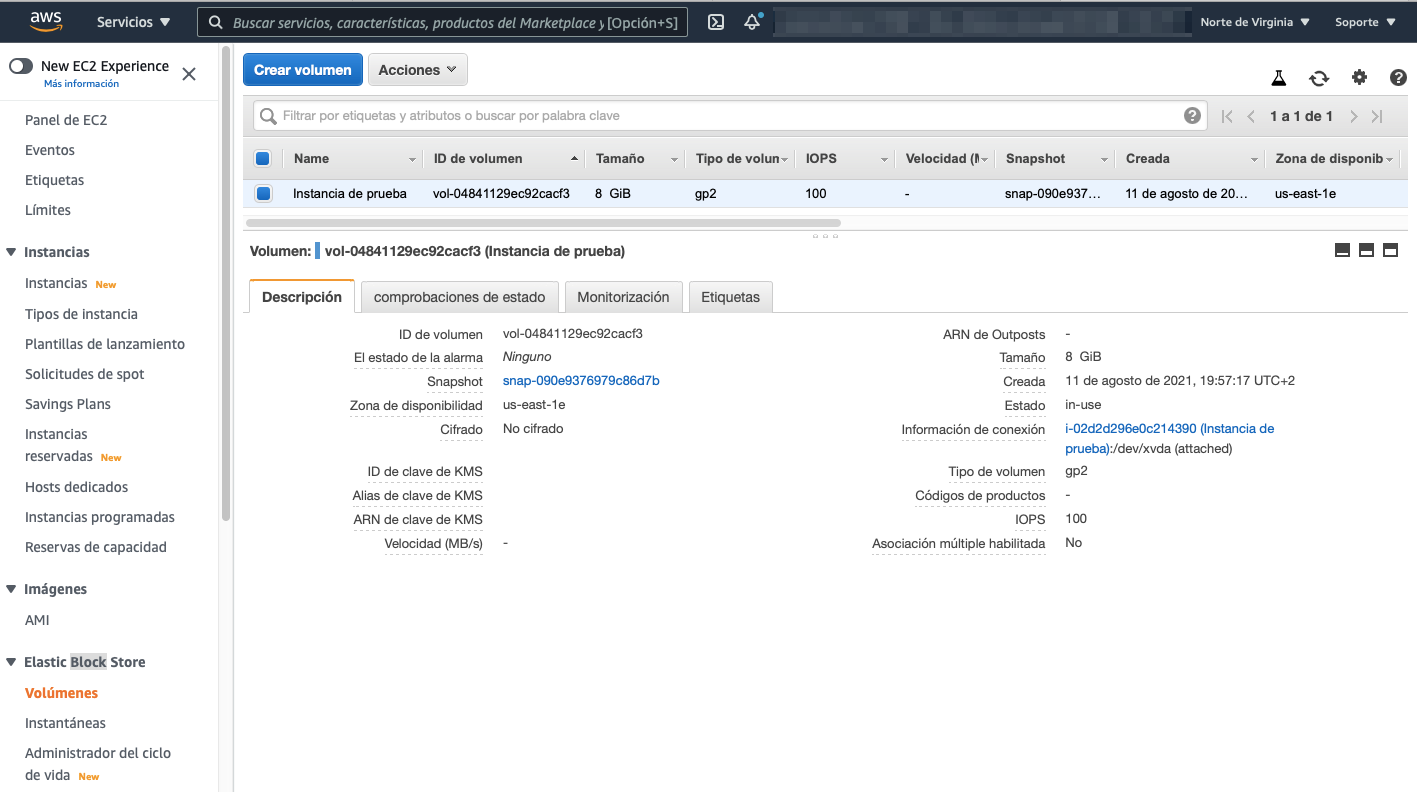
Task: Open Reservas de capacidad
Action: [96, 547]
